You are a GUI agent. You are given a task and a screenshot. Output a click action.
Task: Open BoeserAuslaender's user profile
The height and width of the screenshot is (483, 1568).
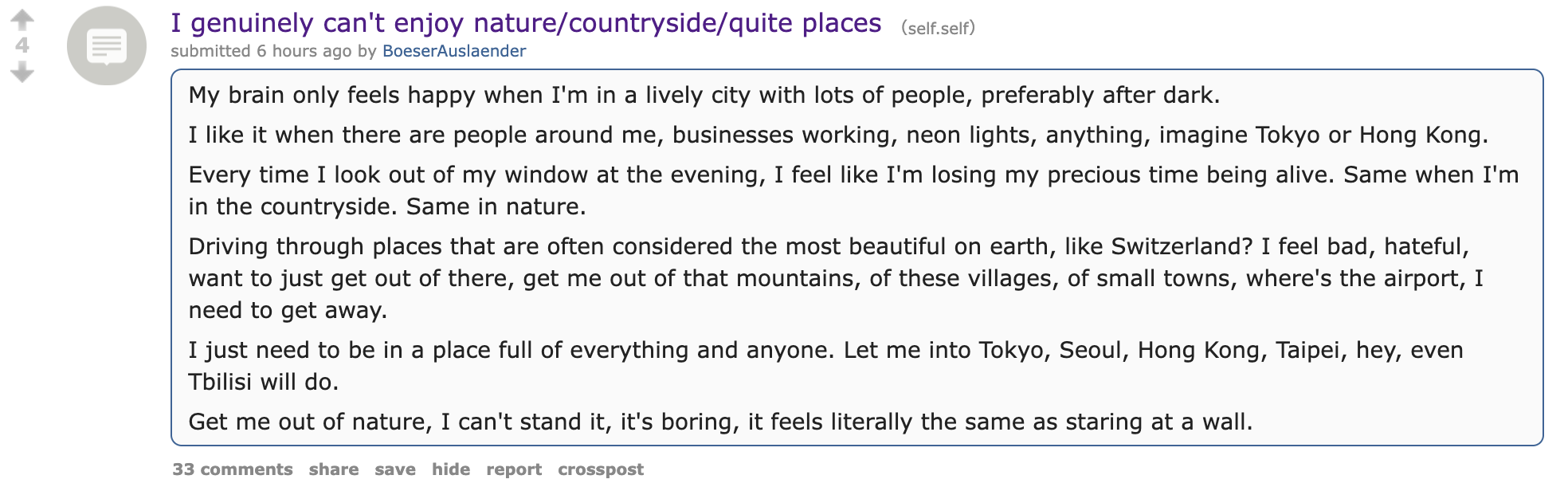(454, 51)
